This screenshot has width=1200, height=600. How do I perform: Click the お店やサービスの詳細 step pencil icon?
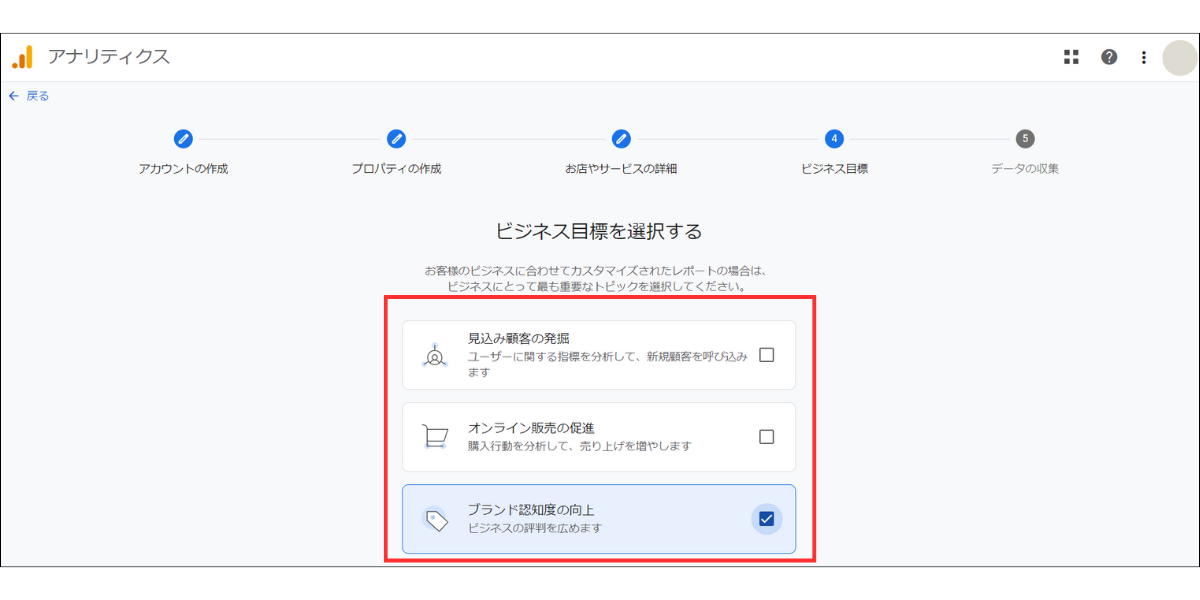tap(621, 139)
